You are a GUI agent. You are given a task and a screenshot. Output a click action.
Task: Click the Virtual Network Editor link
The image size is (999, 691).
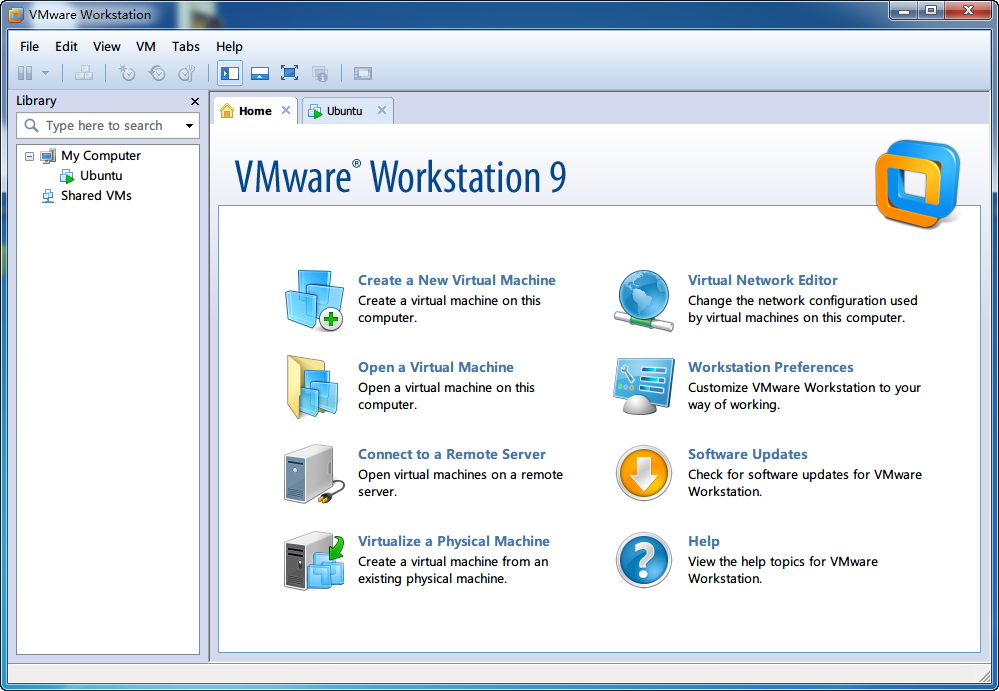coord(763,280)
